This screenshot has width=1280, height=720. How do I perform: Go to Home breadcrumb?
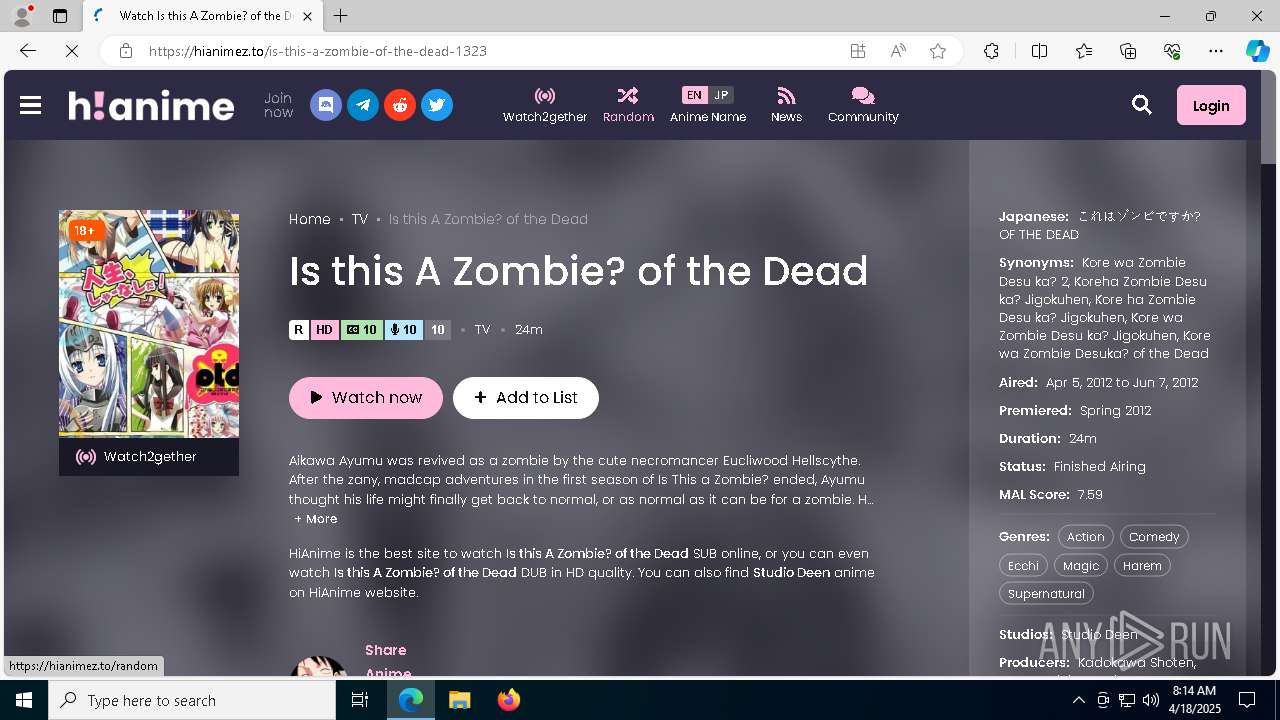pos(310,219)
